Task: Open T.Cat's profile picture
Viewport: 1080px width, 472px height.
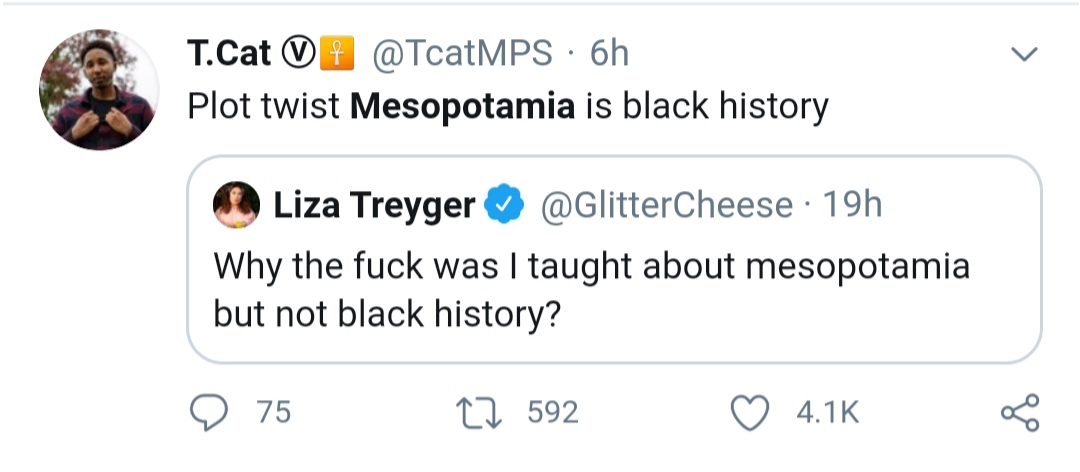Action: point(99,90)
